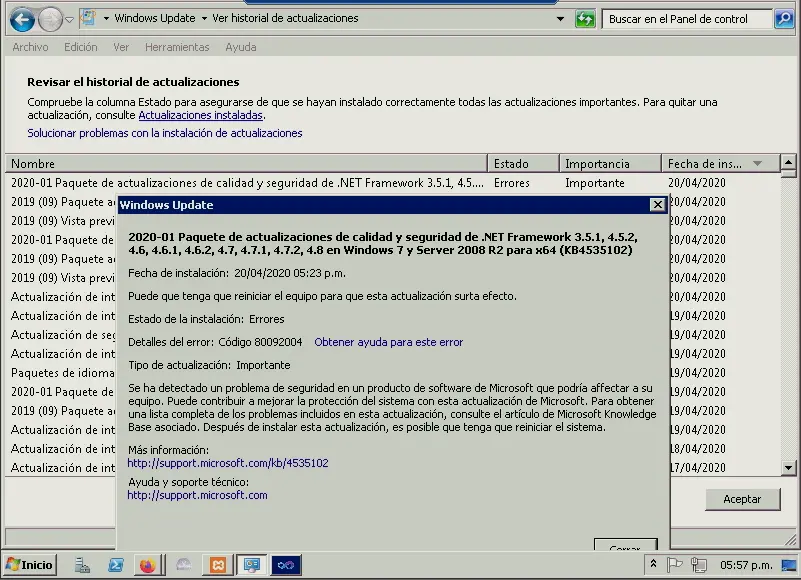Screen dimensions: 801x580
Task: Click the network tray icon
Action: click(698, 565)
